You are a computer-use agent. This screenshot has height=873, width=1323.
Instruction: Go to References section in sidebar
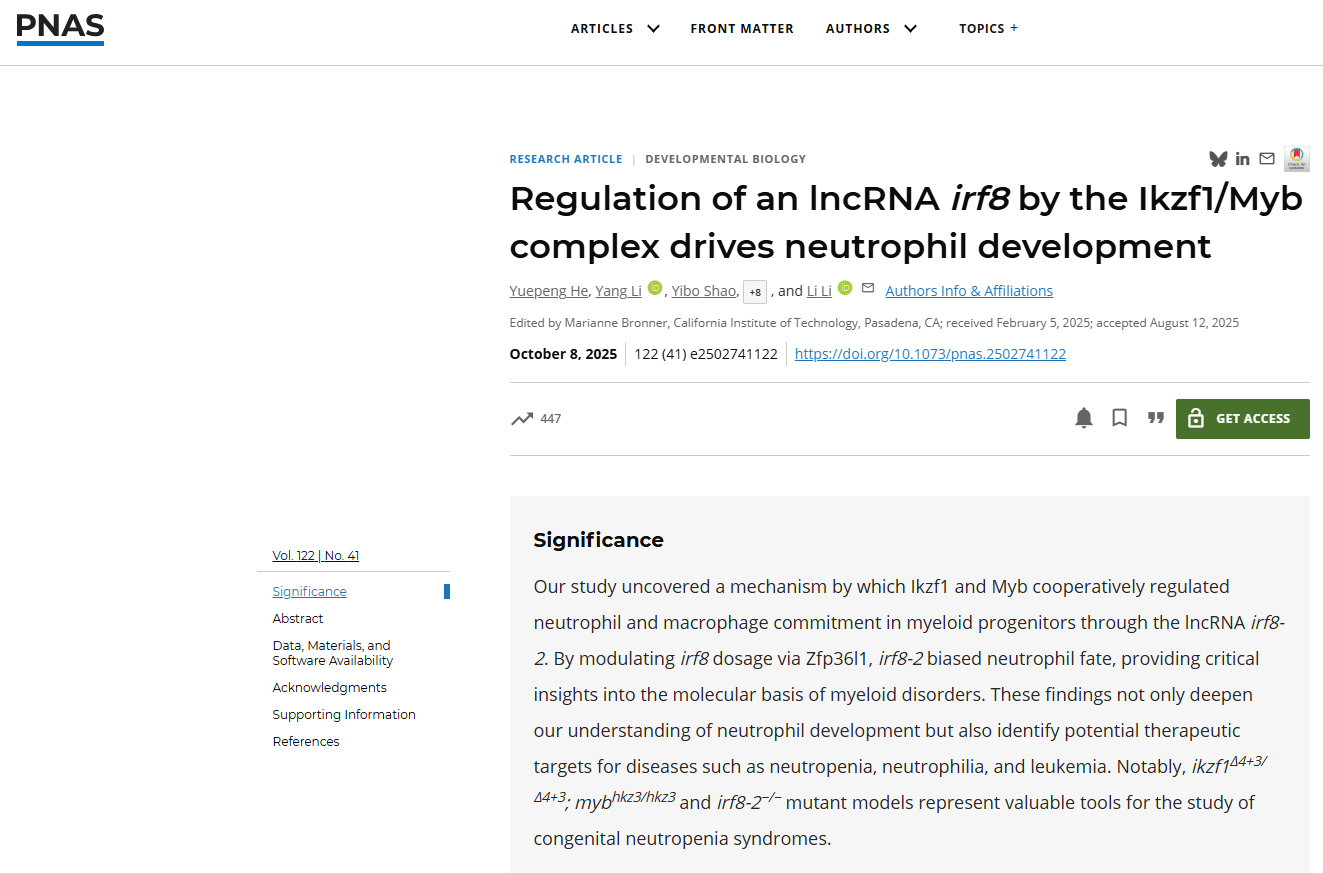(306, 741)
